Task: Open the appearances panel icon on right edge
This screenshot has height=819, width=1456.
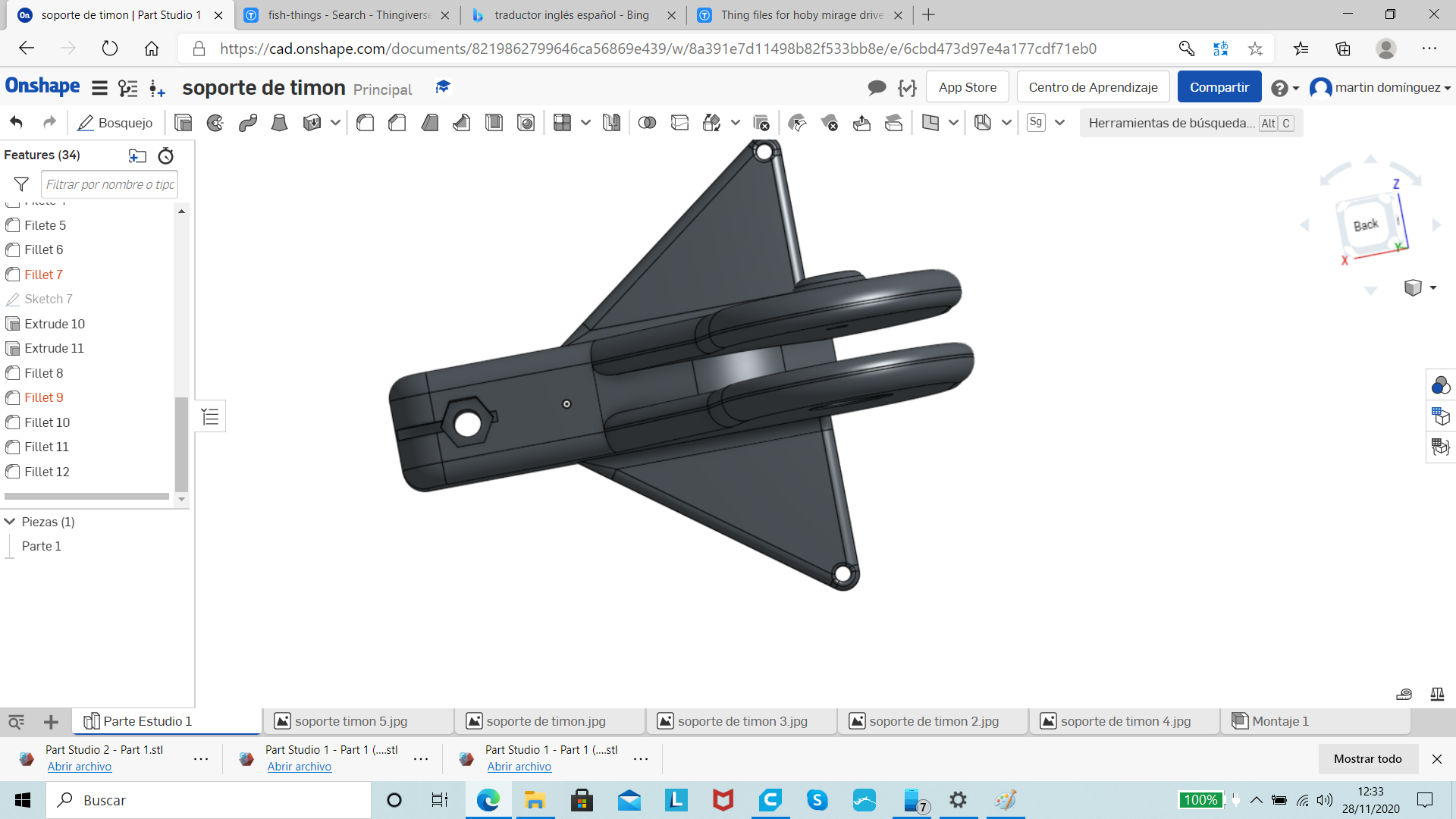Action: click(x=1440, y=386)
